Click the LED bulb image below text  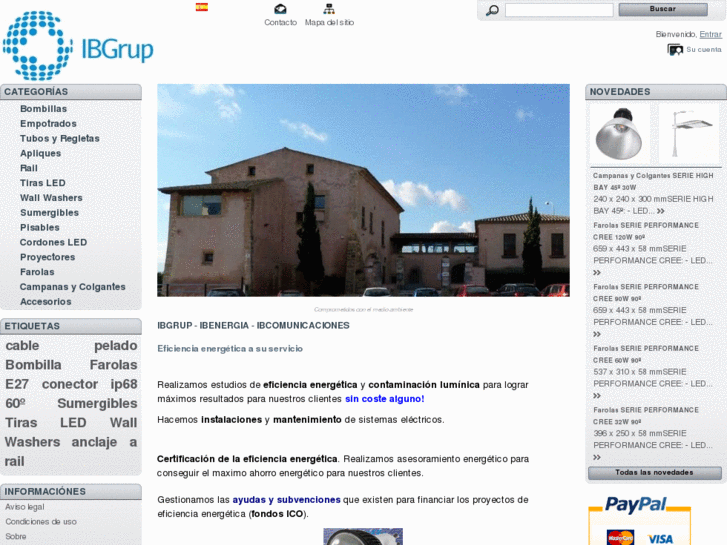click(363, 537)
